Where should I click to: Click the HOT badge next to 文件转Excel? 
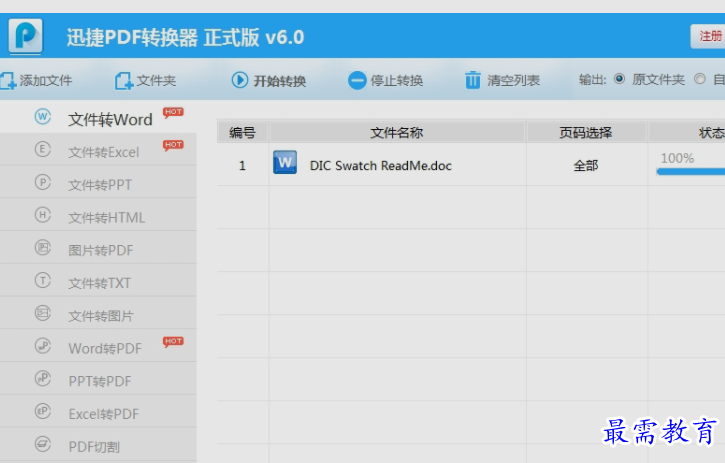[173, 145]
